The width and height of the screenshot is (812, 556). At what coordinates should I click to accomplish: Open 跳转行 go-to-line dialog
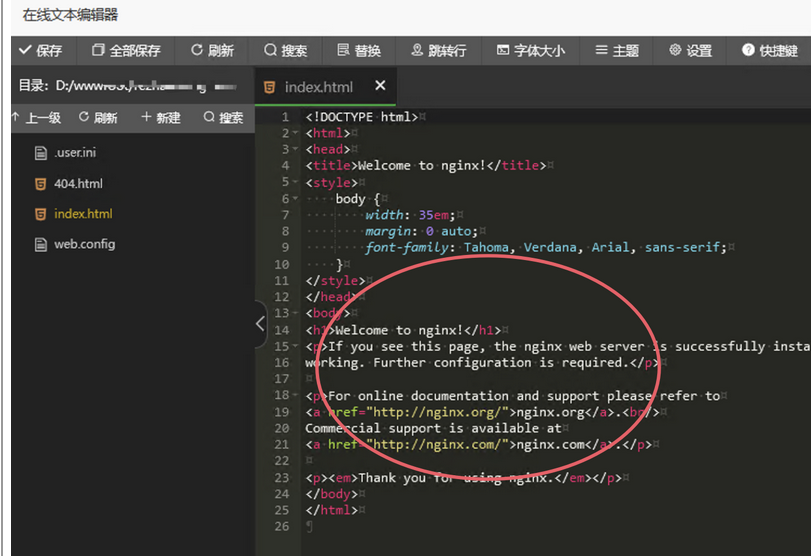[x=439, y=51]
